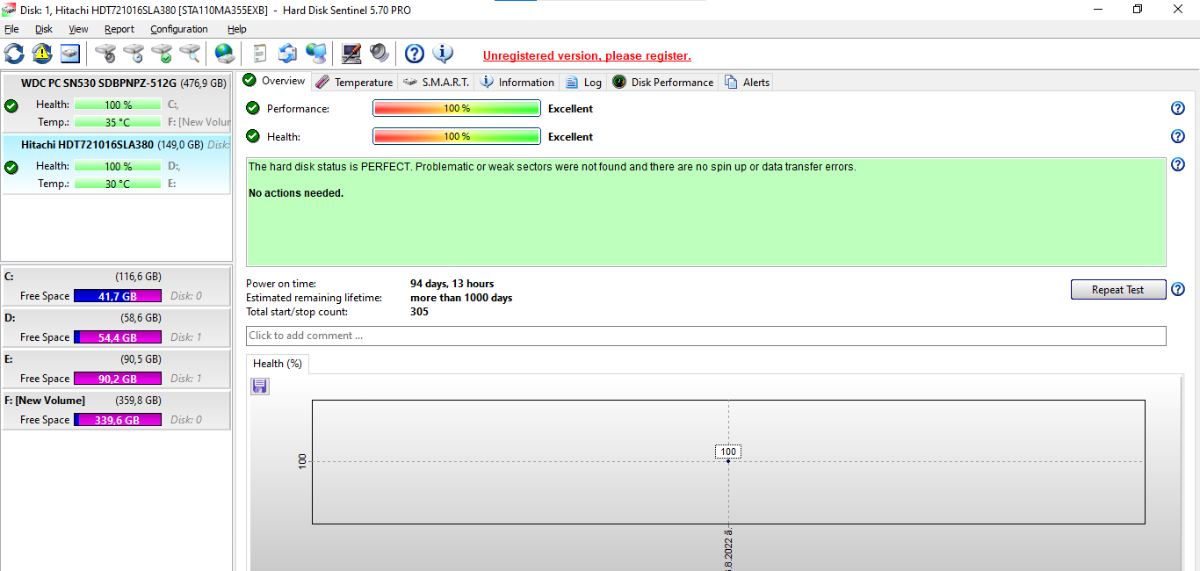Click 'Unregistered version, please register' link
The image size is (1200, 571).
click(586, 56)
